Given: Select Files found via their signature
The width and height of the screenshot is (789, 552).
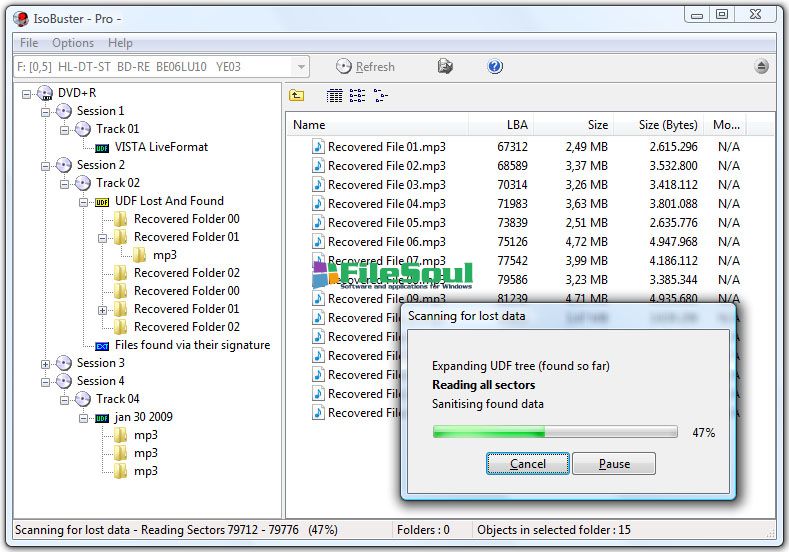Looking at the screenshot, I should click(x=192, y=345).
